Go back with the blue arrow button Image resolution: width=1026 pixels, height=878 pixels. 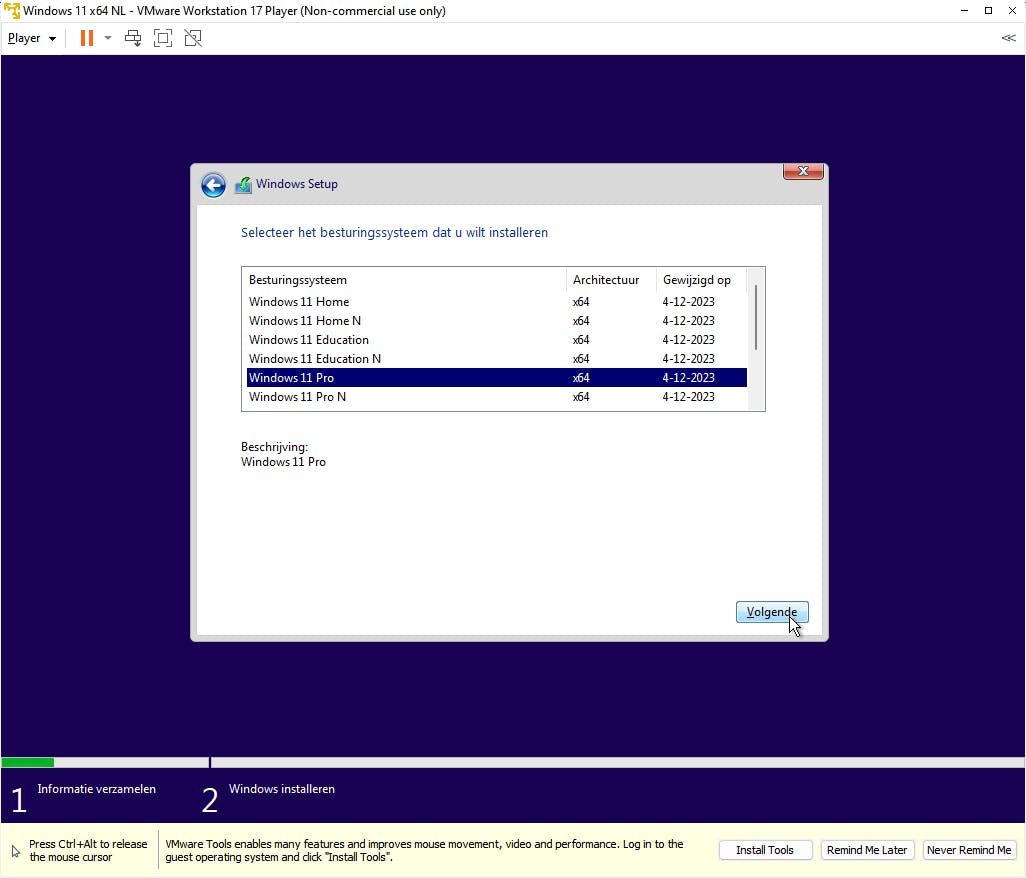tap(213, 185)
